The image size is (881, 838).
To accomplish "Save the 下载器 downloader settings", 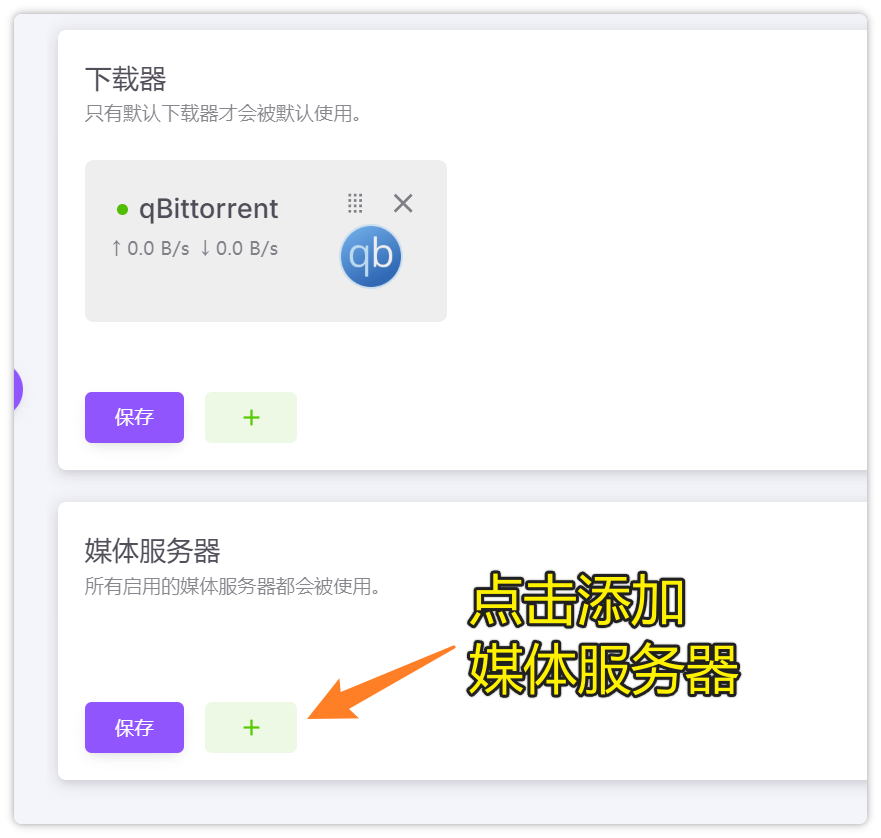I will pos(134,417).
